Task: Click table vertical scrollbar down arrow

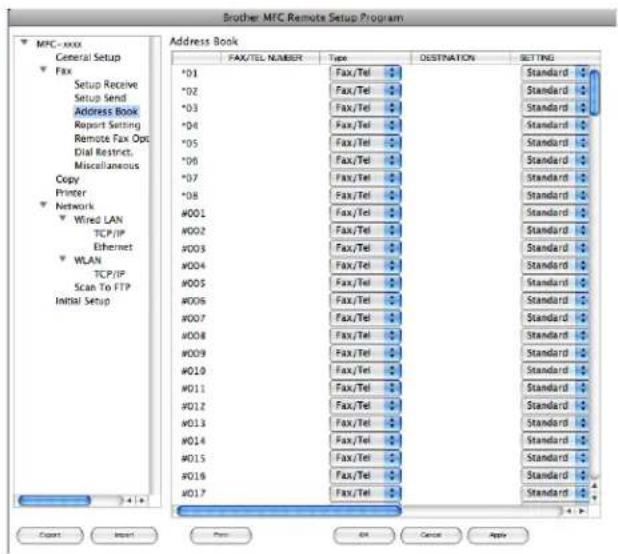Action: tap(595, 498)
